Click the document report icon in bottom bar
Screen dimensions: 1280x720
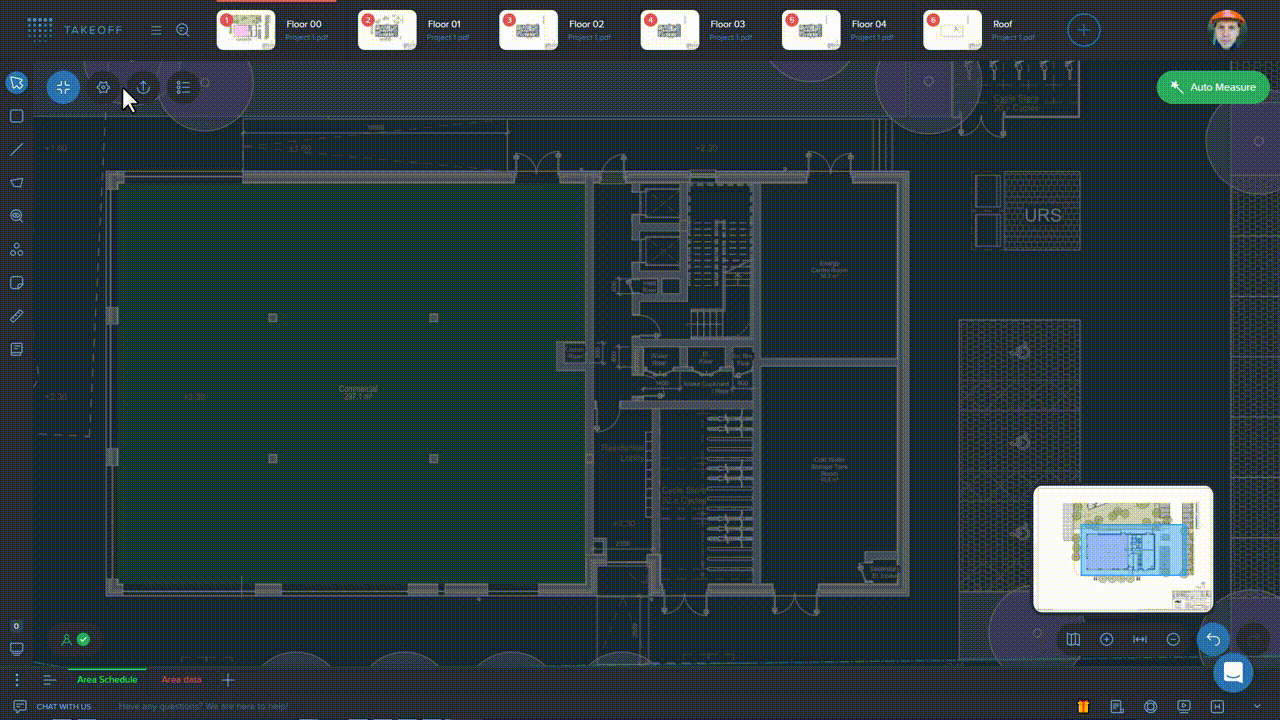[x=1116, y=706]
